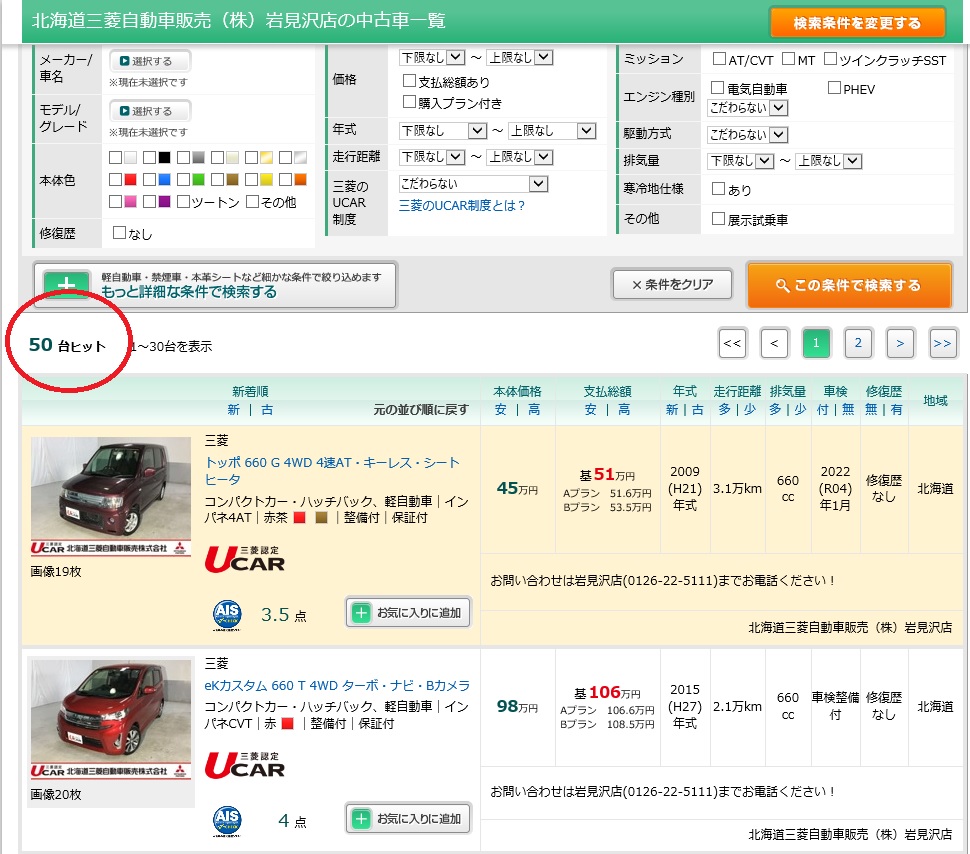Click この条件で検索する search button
Screen dimensions: 970x854
pyautogui.click(x=849, y=285)
